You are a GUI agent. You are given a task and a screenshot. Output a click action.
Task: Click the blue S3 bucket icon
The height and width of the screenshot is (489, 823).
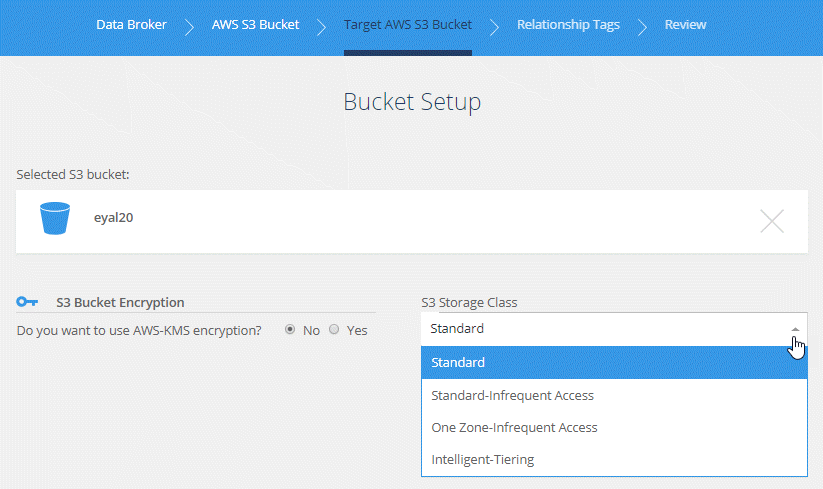pos(55,218)
